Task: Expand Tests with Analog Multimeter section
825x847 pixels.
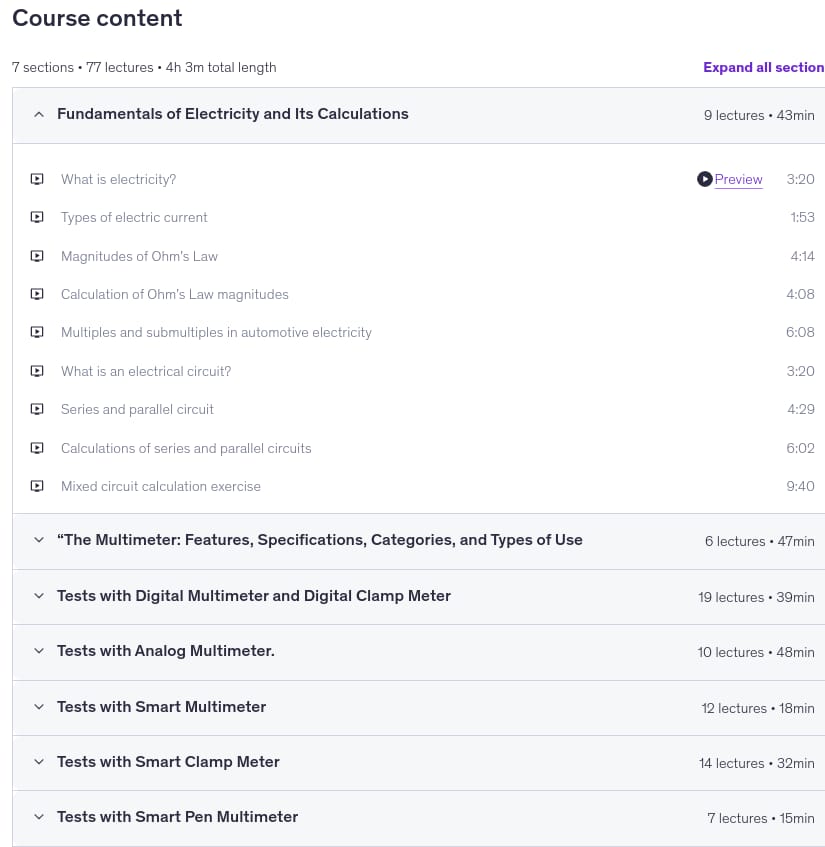Action: pos(39,651)
